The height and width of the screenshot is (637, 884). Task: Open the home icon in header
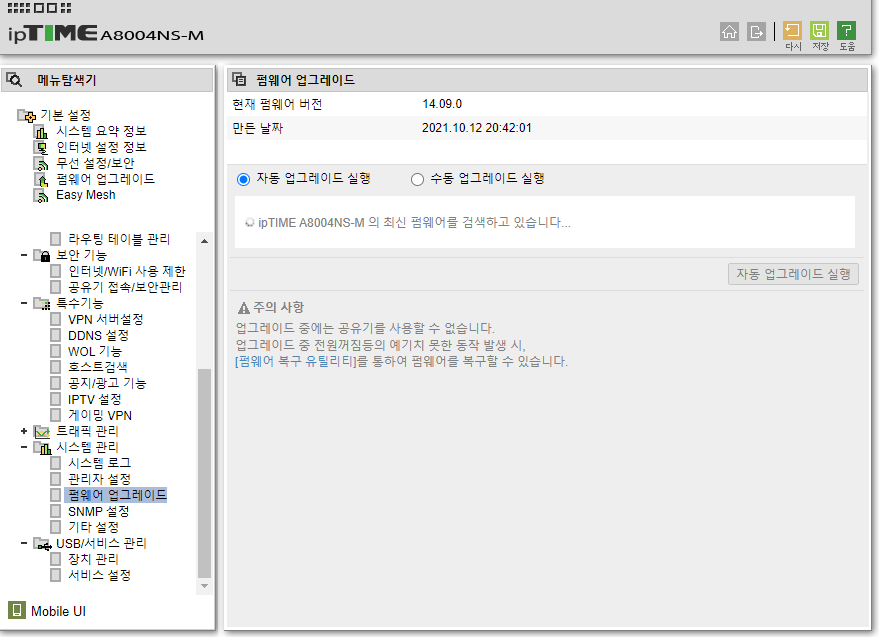click(x=729, y=32)
